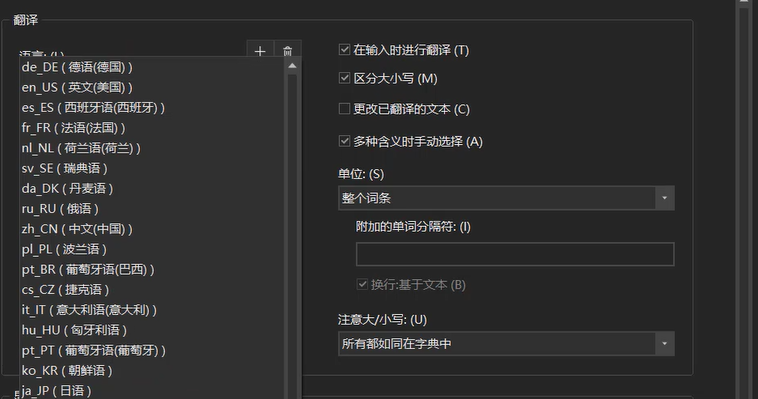Choose es_ES (西班牙语(西班牙)) entry

point(152,108)
